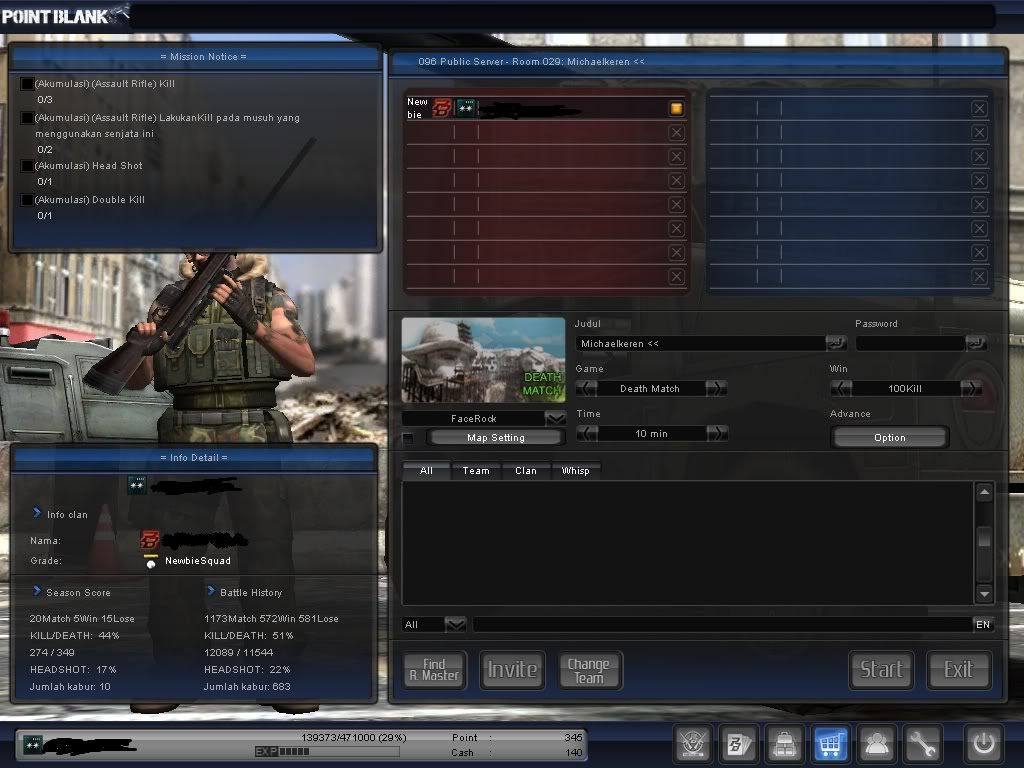Click the EXP progress bar

(327, 752)
